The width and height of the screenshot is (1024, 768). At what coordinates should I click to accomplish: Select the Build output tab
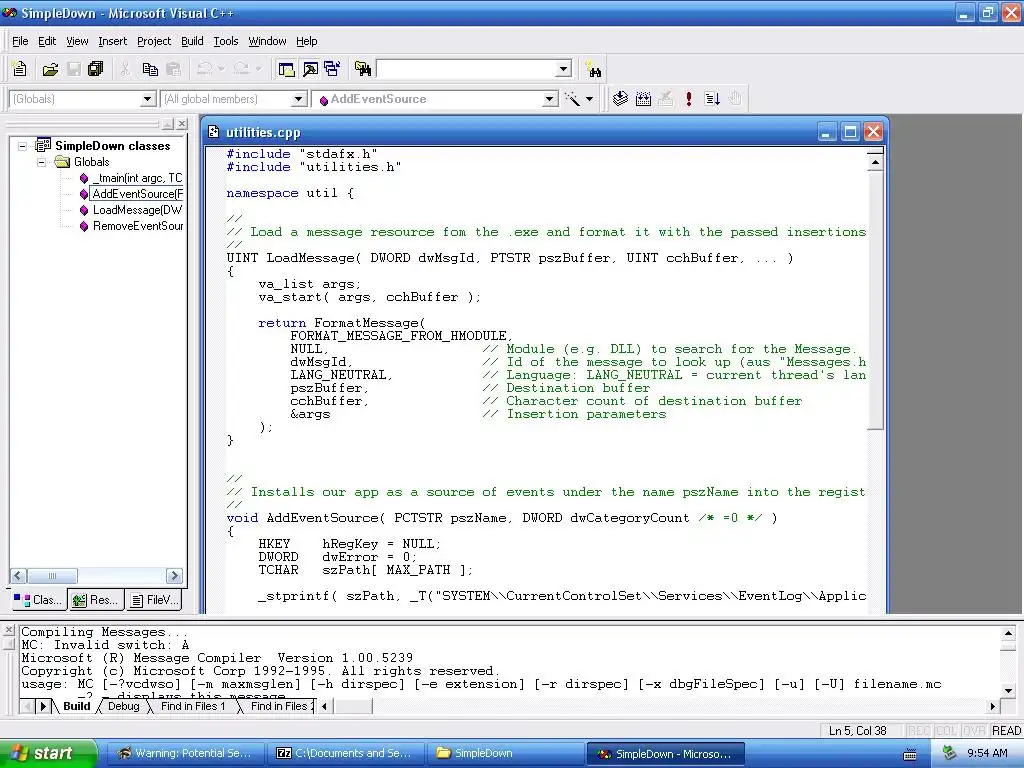pos(76,706)
